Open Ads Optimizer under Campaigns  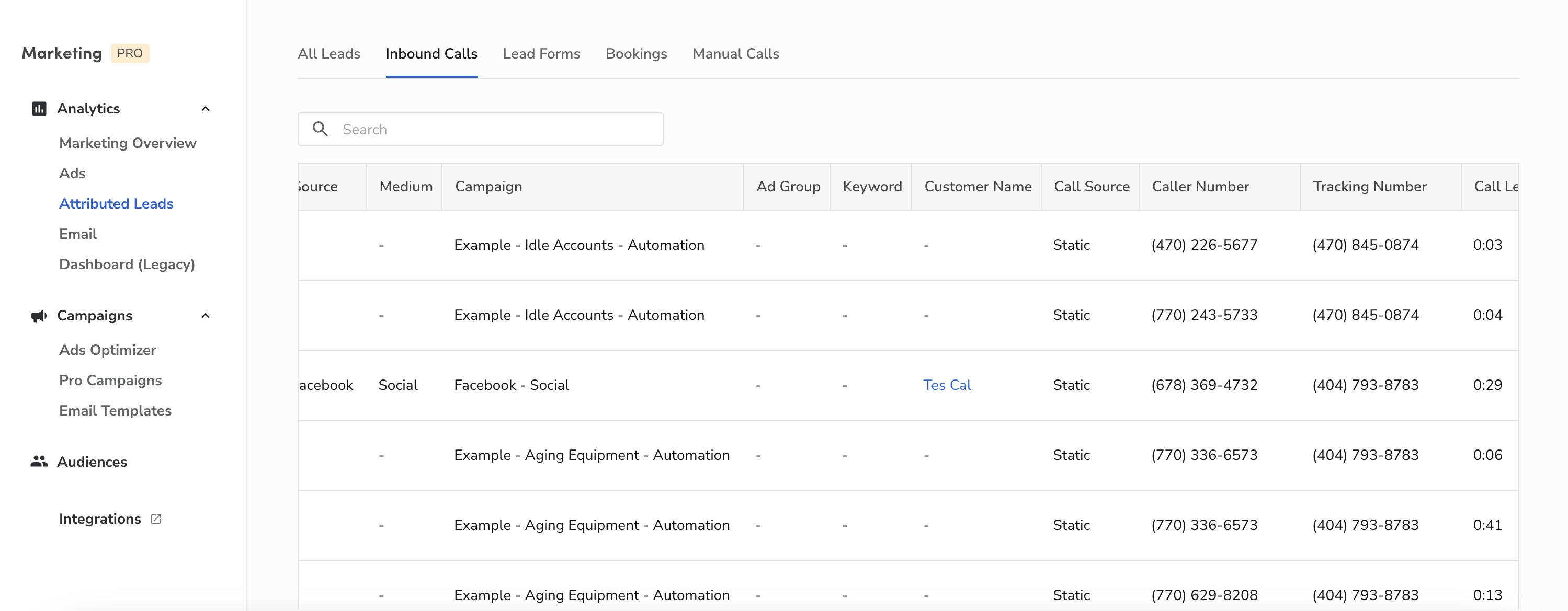107,349
